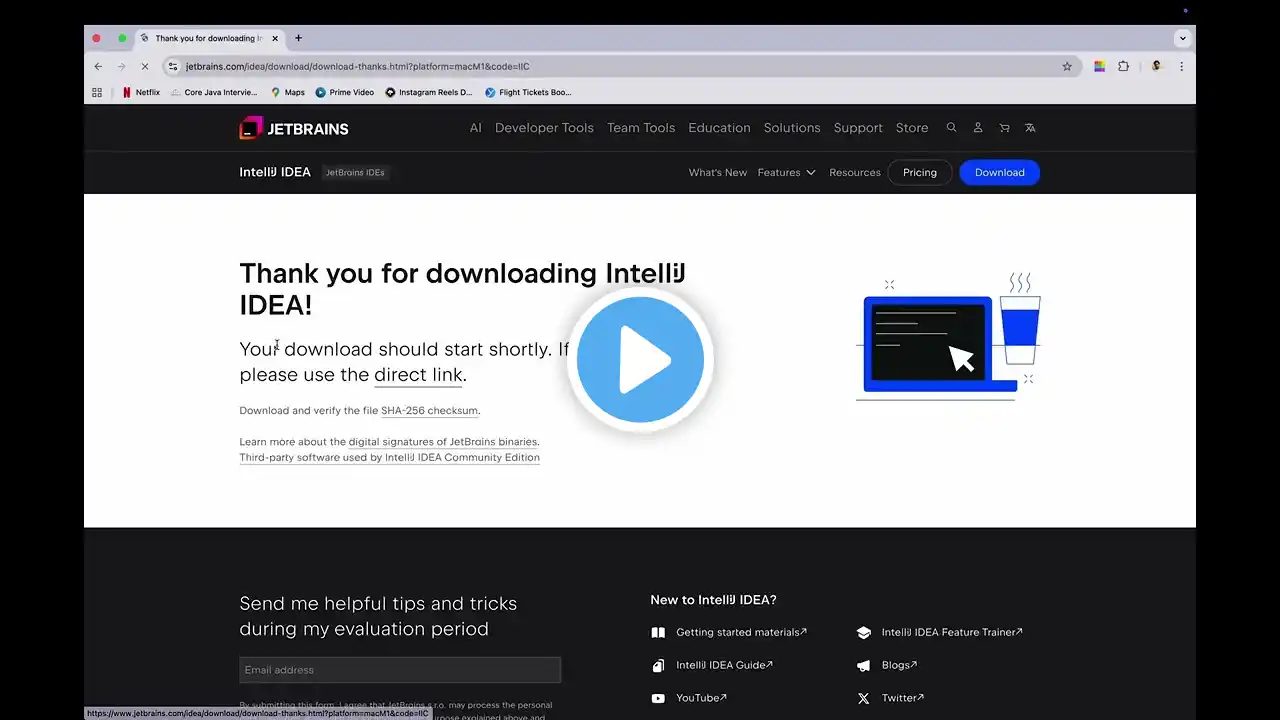Open the shopping cart icon
The image size is (1280, 720).
point(1004,128)
